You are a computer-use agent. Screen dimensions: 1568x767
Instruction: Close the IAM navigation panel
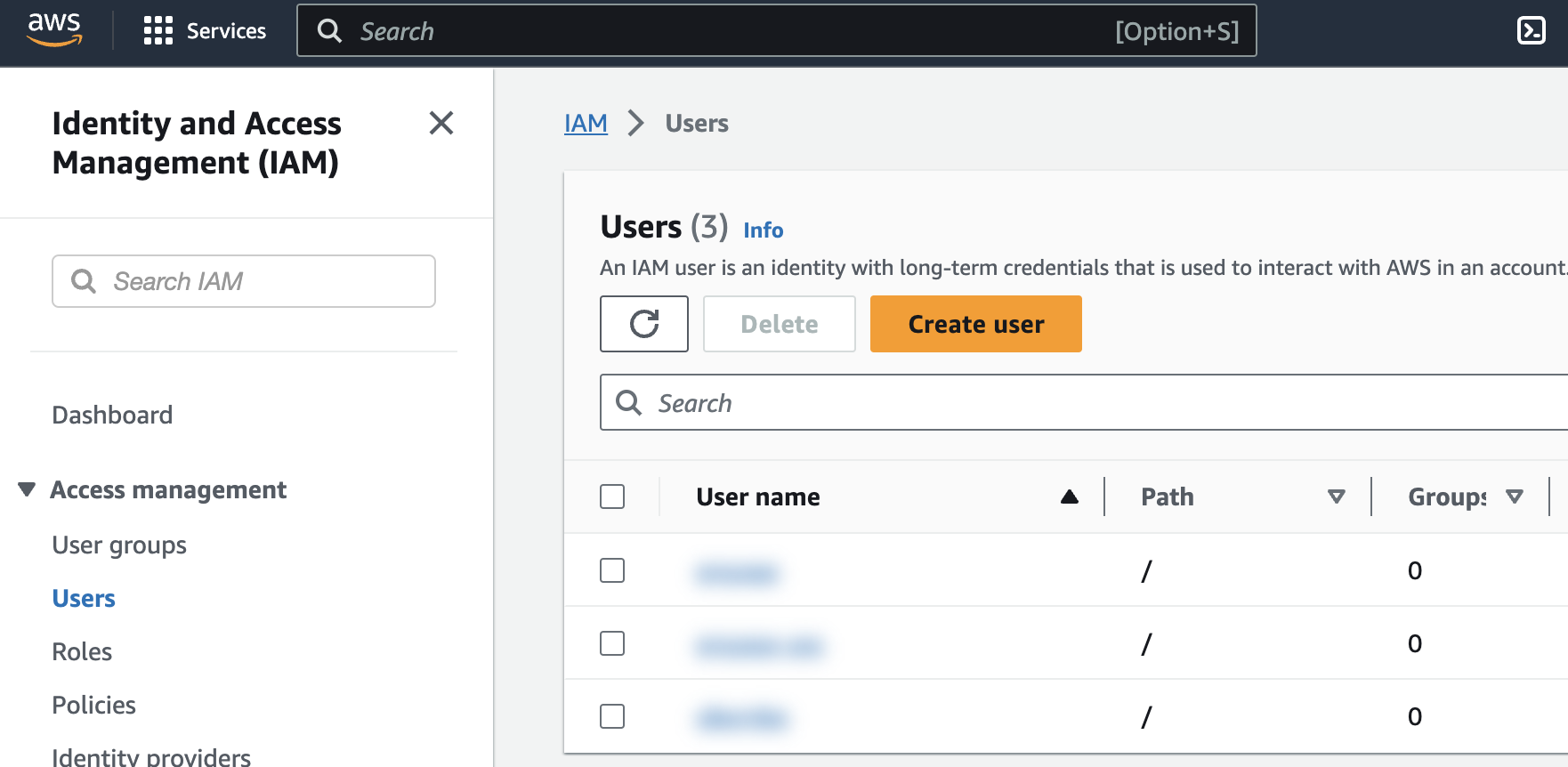tap(441, 123)
